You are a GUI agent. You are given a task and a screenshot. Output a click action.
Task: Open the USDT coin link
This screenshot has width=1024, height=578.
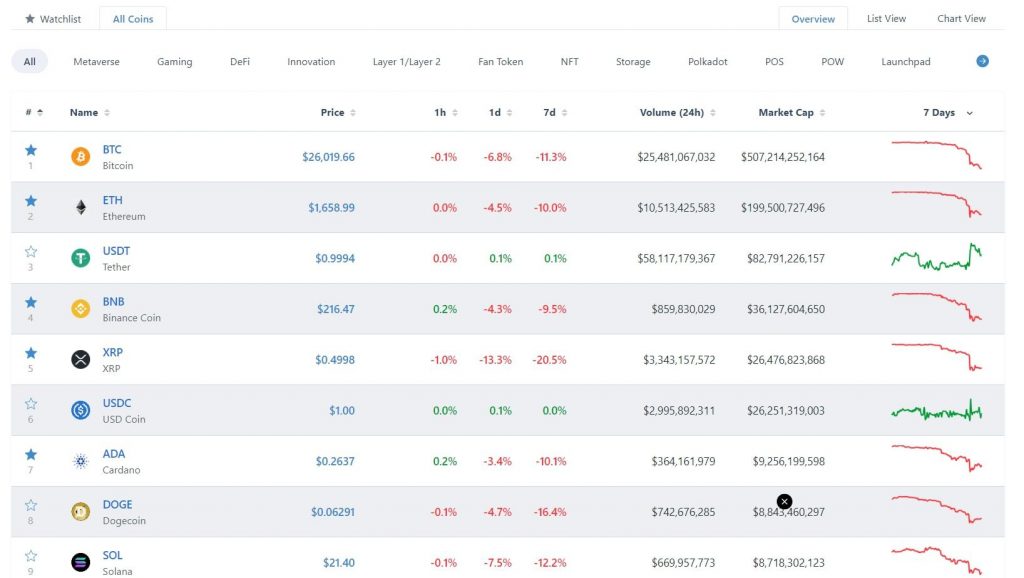coord(116,251)
